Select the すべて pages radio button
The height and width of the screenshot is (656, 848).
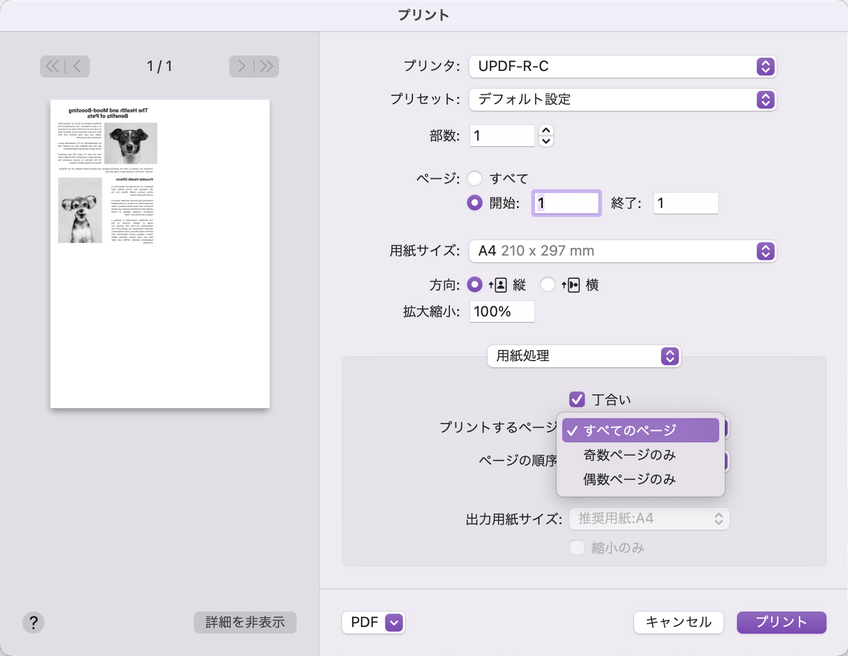tap(475, 179)
